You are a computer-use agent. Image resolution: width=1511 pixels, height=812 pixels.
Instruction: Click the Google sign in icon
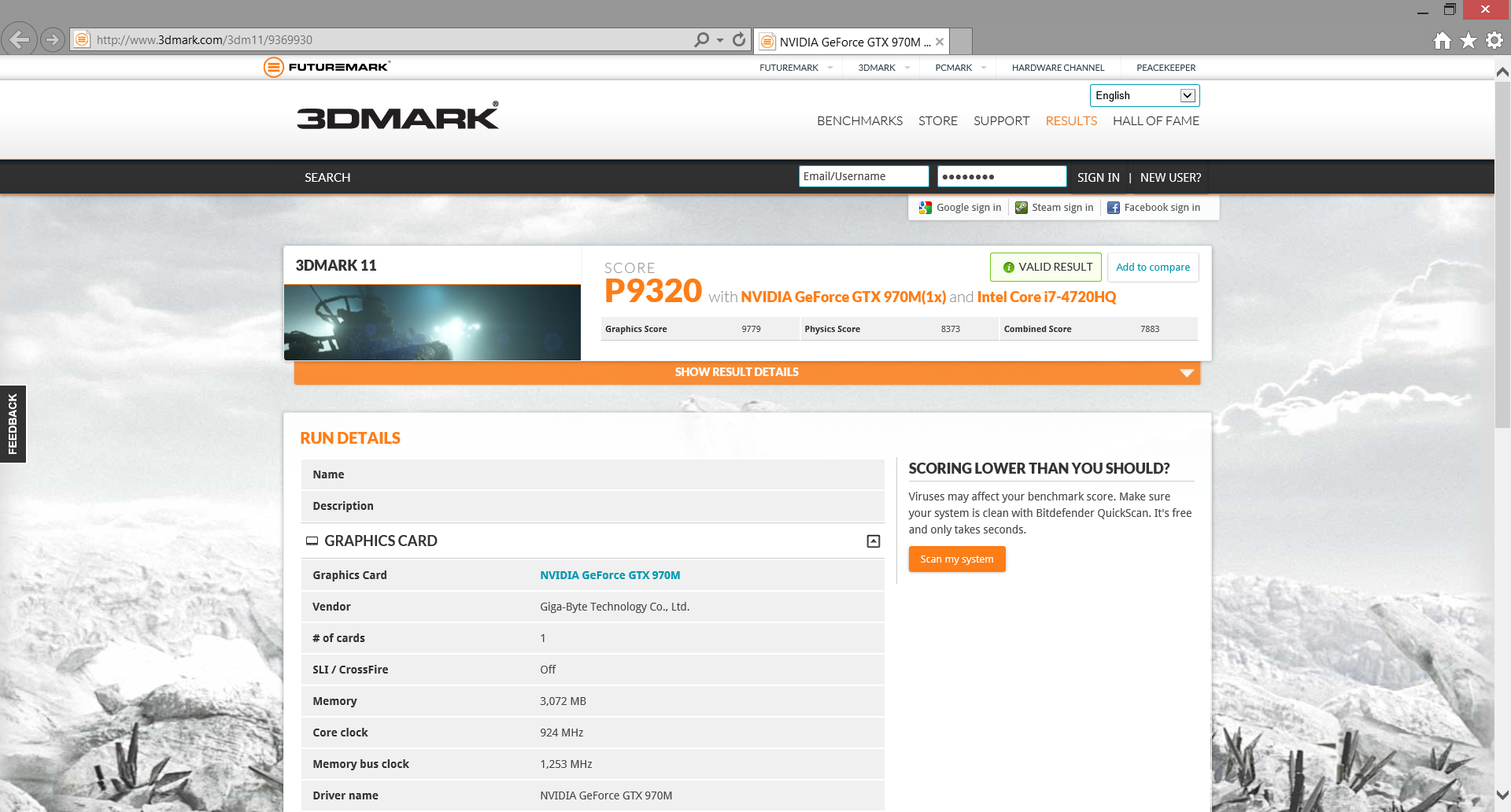(925, 208)
